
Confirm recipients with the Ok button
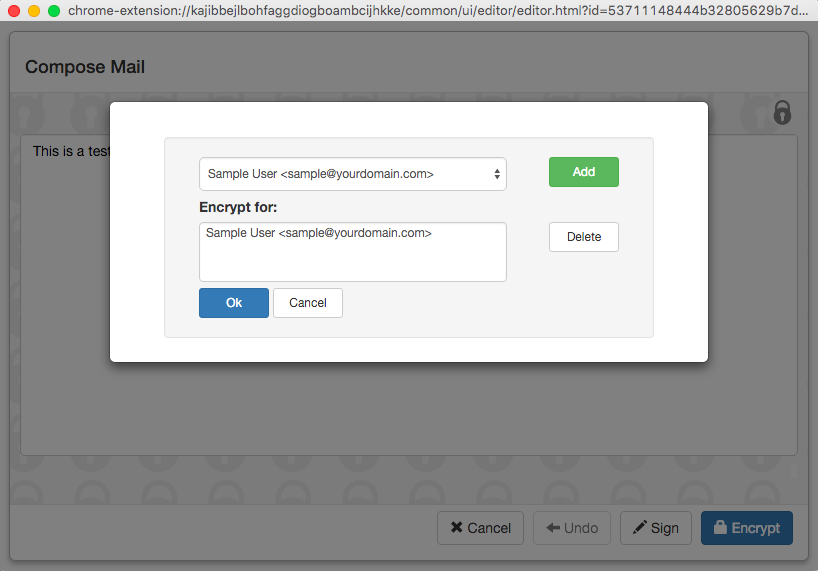click(233, 303)
